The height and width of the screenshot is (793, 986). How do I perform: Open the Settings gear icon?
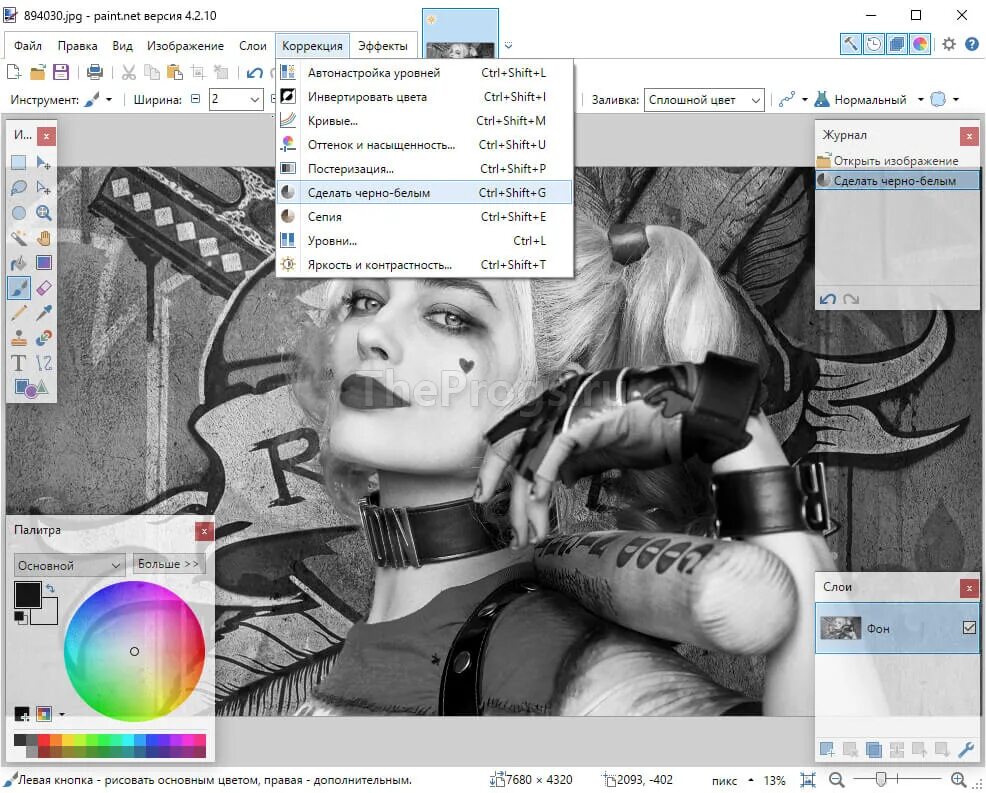coord(949,44)
